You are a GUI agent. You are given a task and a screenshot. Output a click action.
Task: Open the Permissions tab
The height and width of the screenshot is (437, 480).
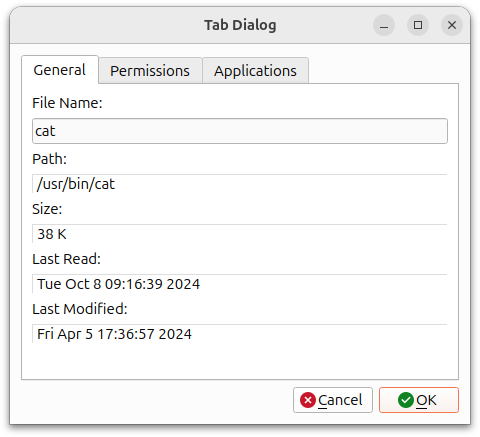pos(150,71)
